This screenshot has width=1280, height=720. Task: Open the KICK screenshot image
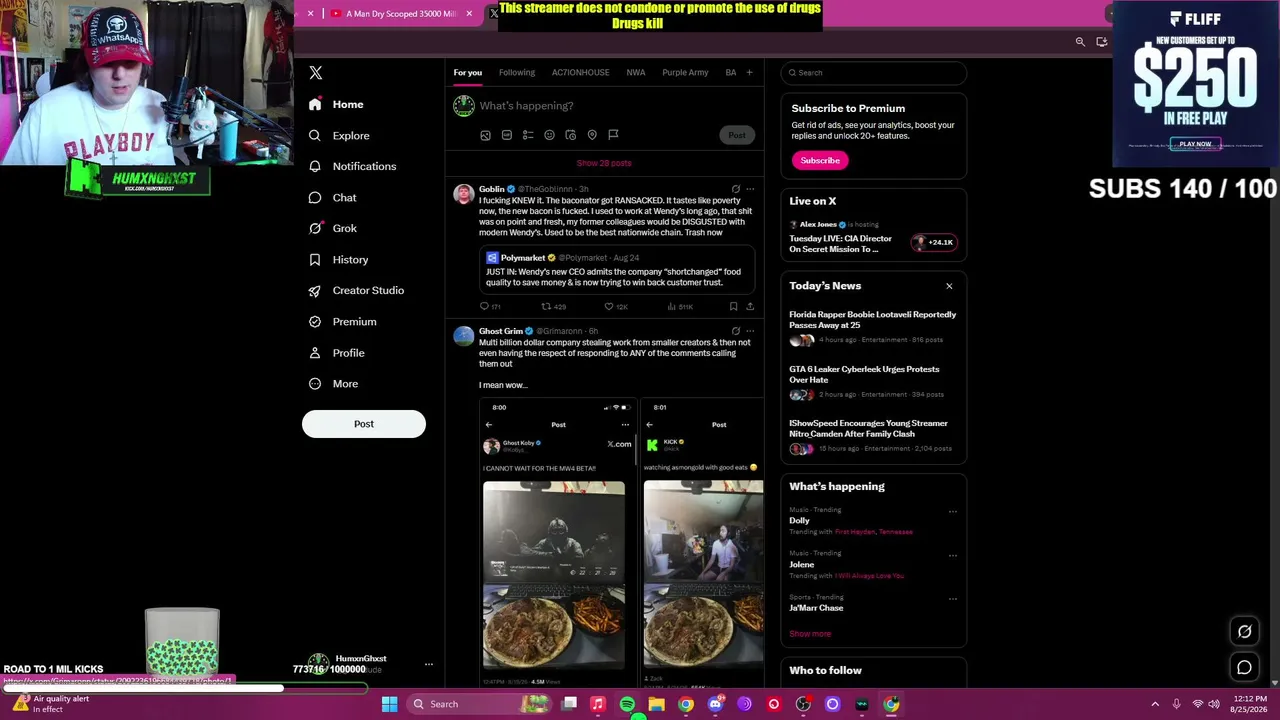pyautogui.click(x=702, y=542)
